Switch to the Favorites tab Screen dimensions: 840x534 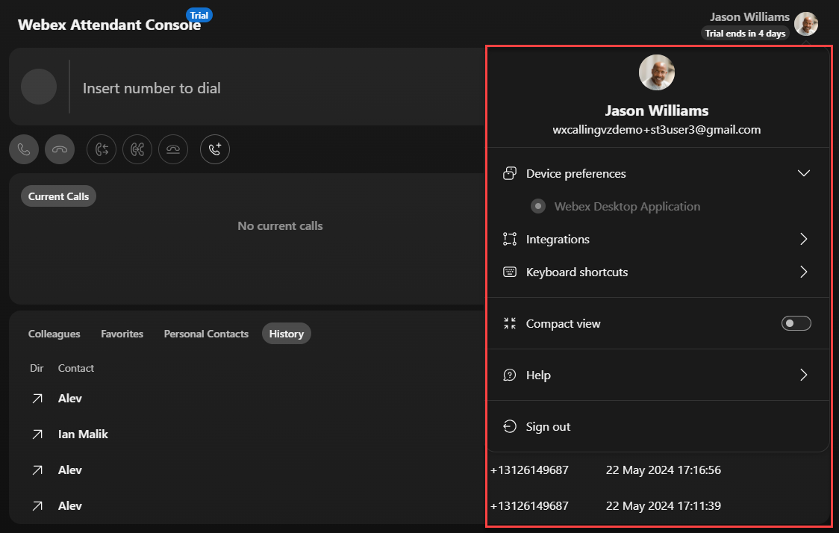(x=122, y=334)
